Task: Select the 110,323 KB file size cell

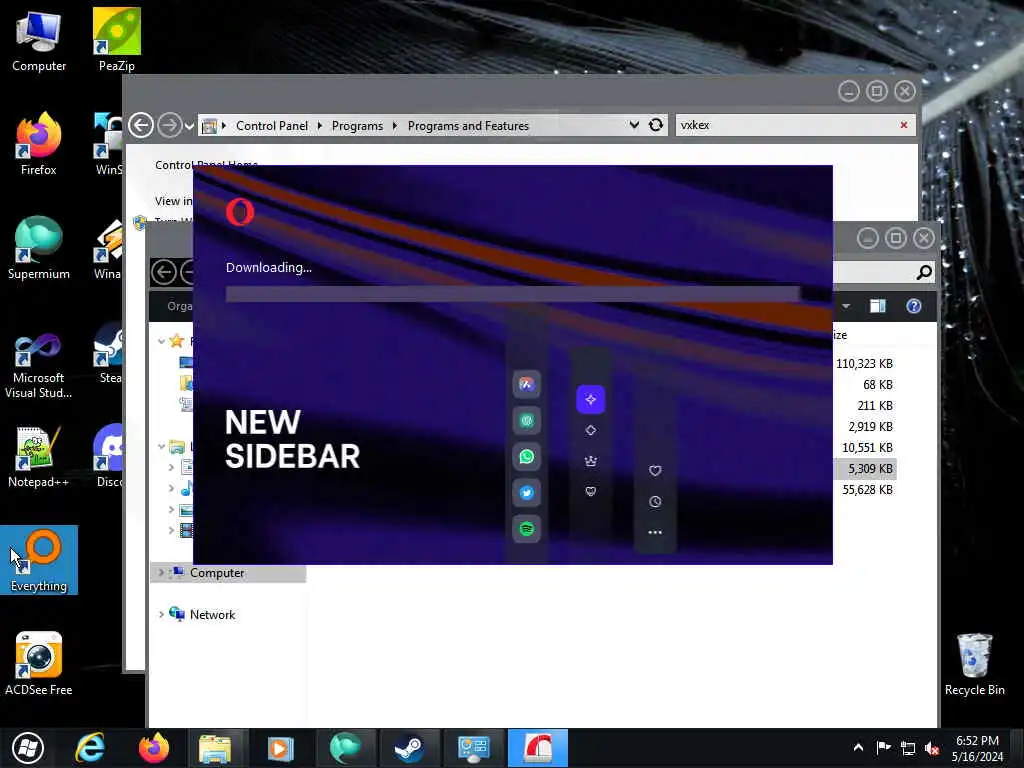Action: tap(864, 364)
